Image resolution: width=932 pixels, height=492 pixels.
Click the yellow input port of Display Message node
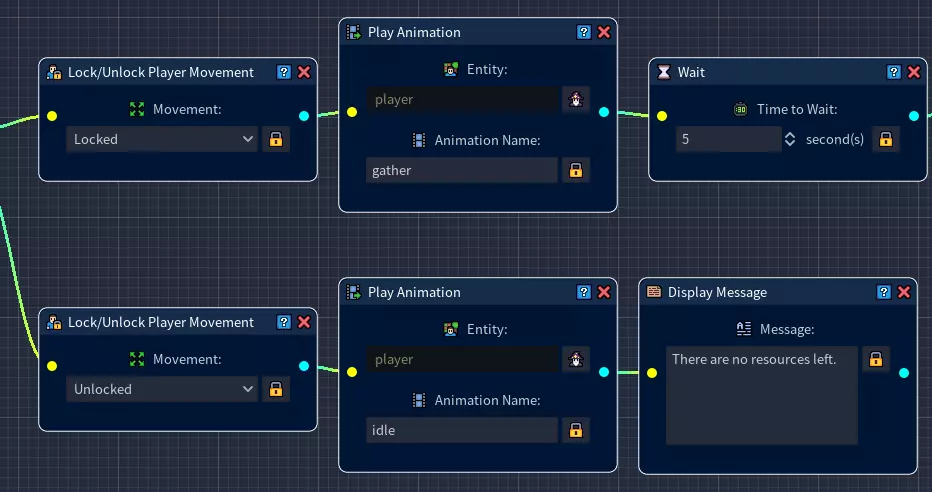(652, 373)
